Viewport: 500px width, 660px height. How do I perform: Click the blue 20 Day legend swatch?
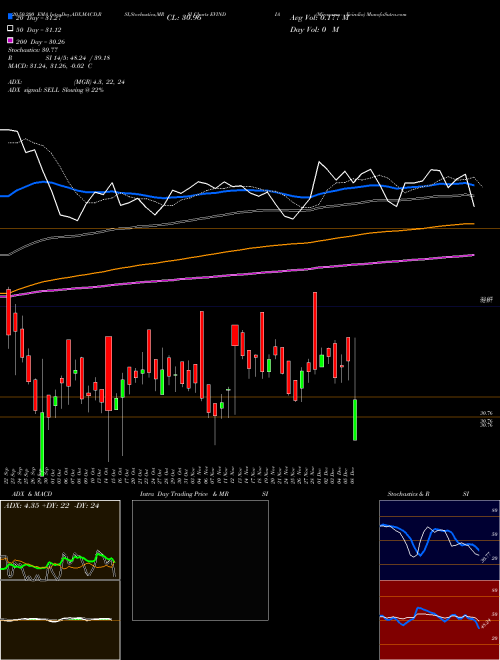click(x=11, y=17)
